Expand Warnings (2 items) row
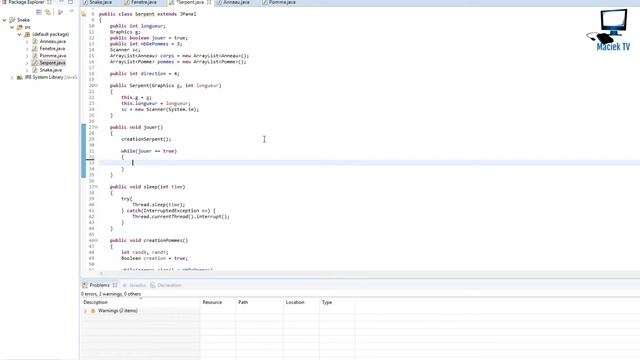Screen dimensions: 640x360 (85, 311)
